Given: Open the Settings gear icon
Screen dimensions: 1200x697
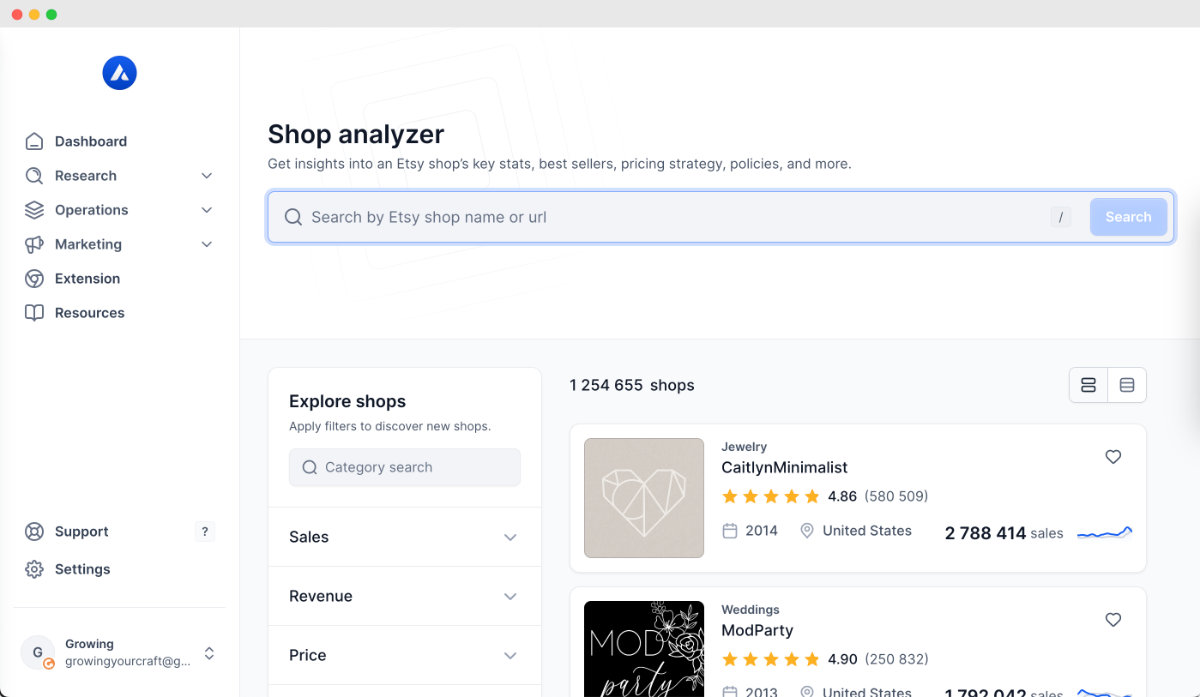Looking at the screenshot, I should [x=35, y=569].
